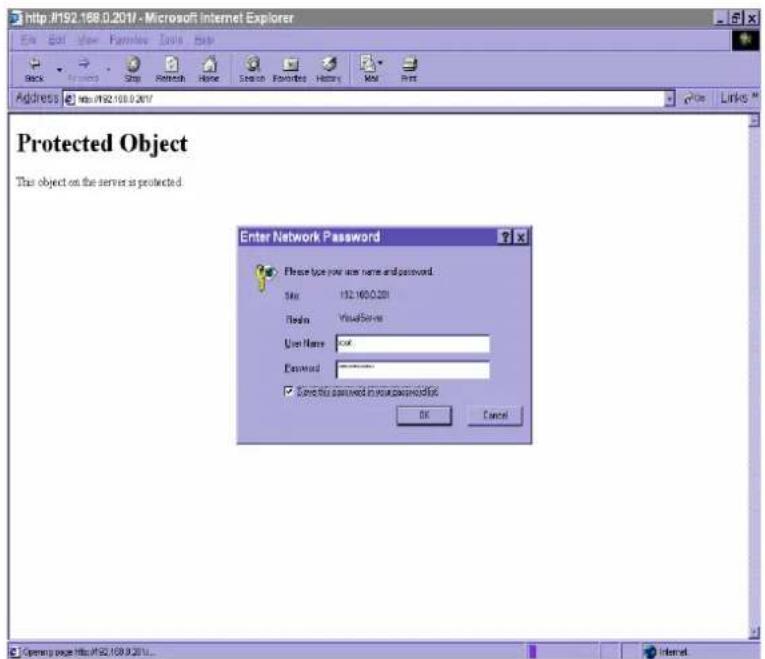Click the 'Opening page' status bar text
This screenshot has height=659, width=765.
89,652
